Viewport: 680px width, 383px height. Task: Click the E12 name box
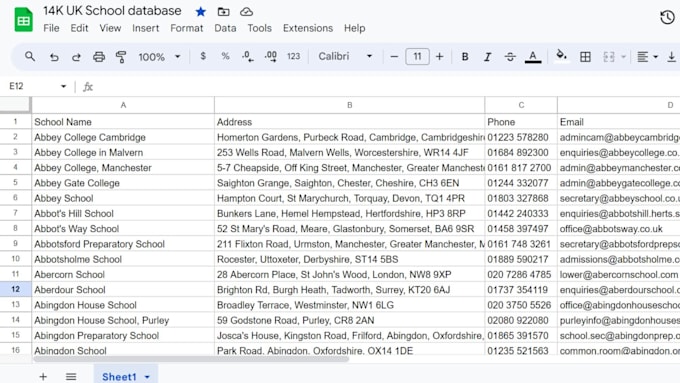[16, 86]
